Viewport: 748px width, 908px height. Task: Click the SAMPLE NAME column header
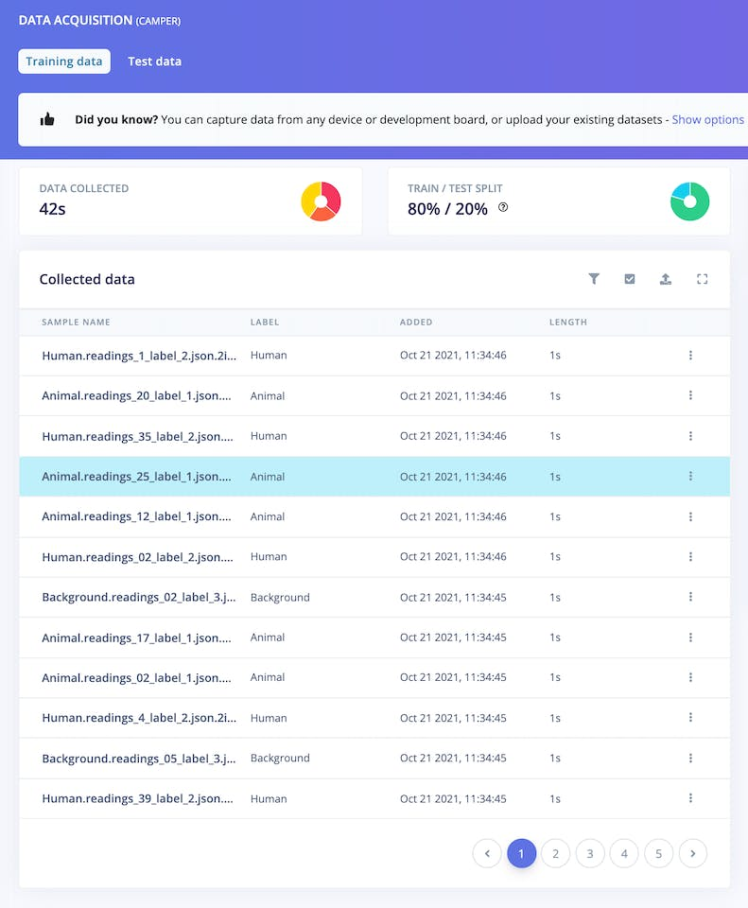coord(76,322)
